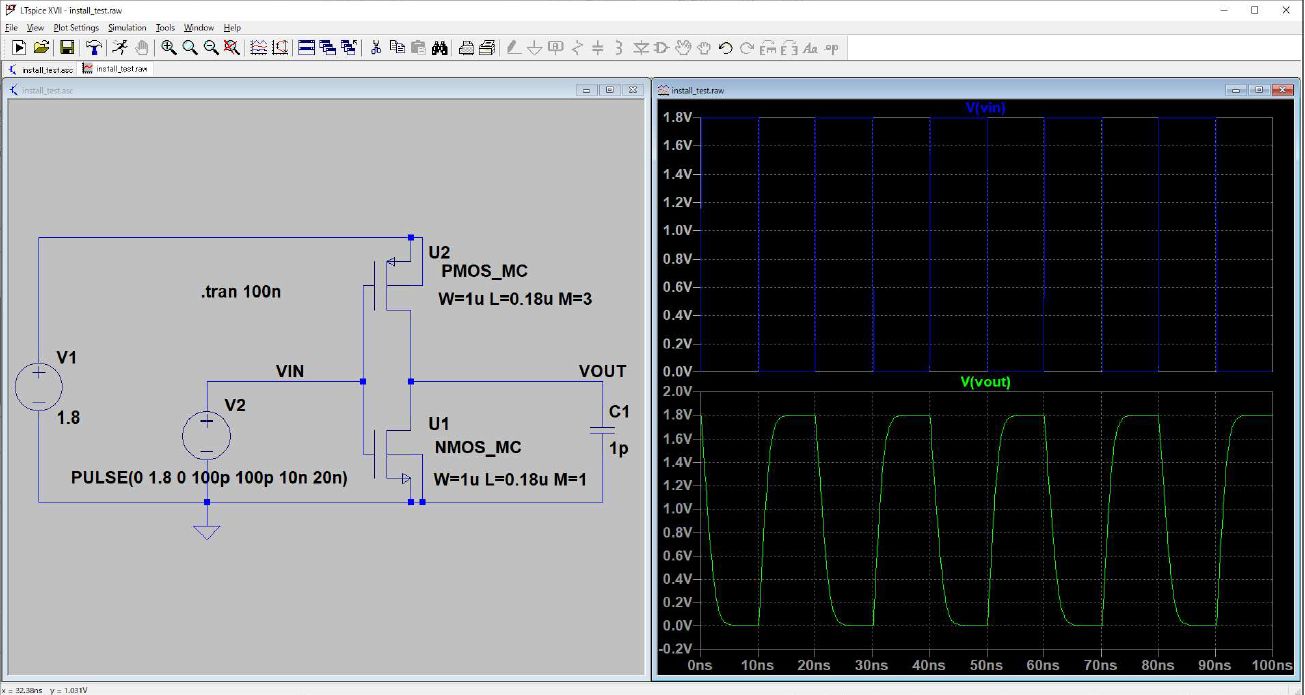Click the Pick Visible Traces icon
Screen dimensions: 1305x695
[x=280, y=47]
